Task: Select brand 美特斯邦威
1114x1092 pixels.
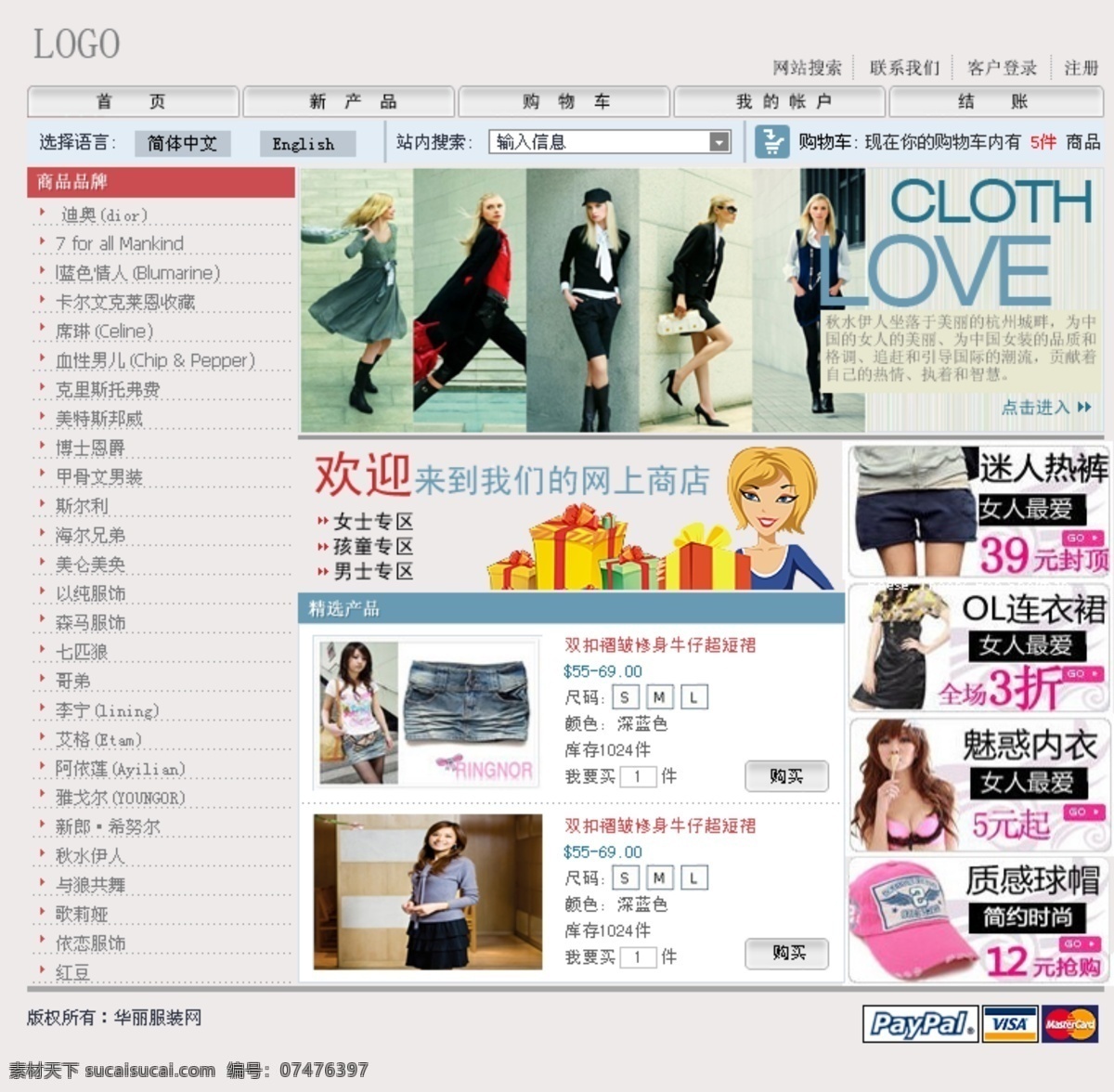Action: click(99, 419)
